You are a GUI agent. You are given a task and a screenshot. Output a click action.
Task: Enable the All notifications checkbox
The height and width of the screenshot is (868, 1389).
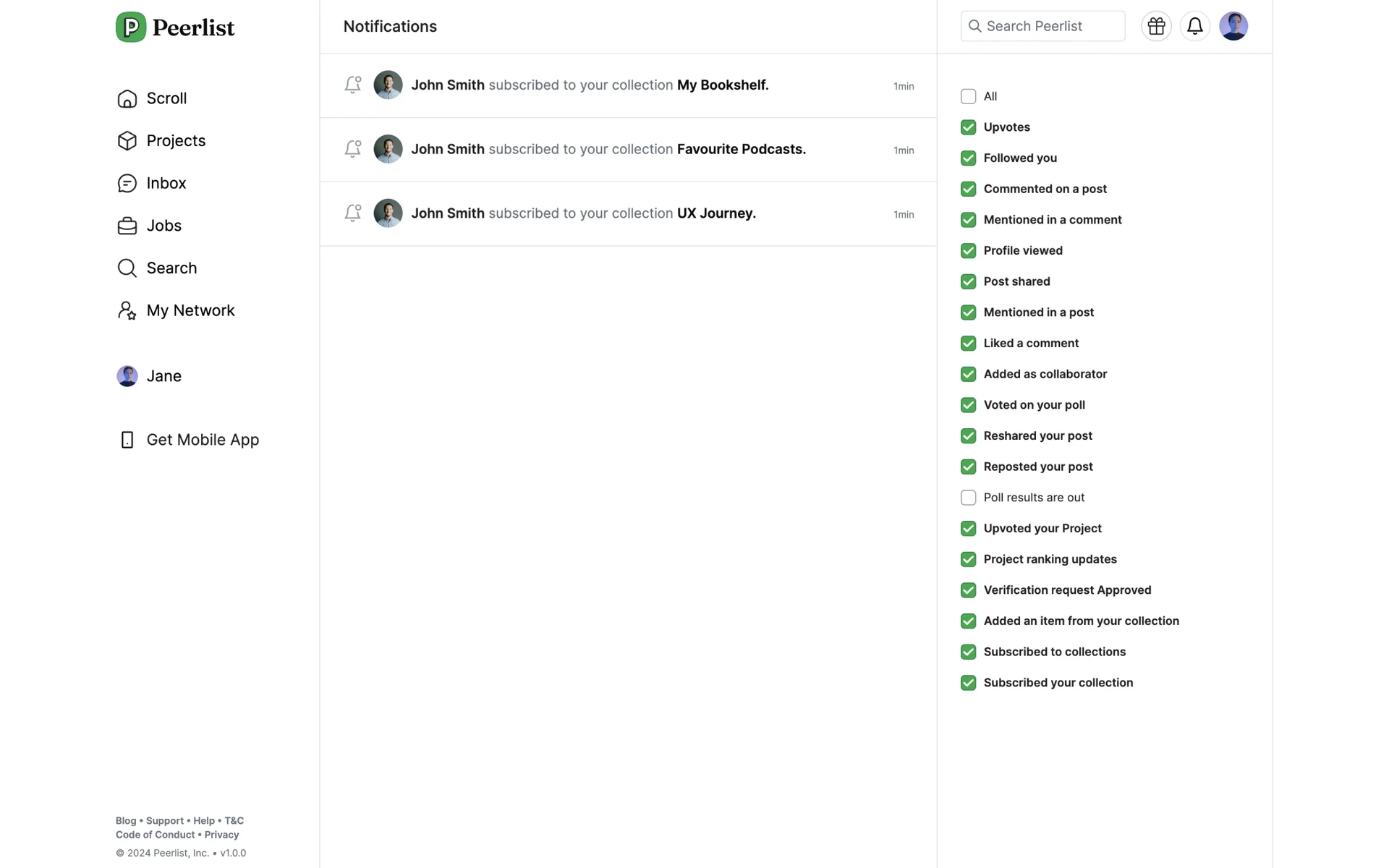click(968, 96)
